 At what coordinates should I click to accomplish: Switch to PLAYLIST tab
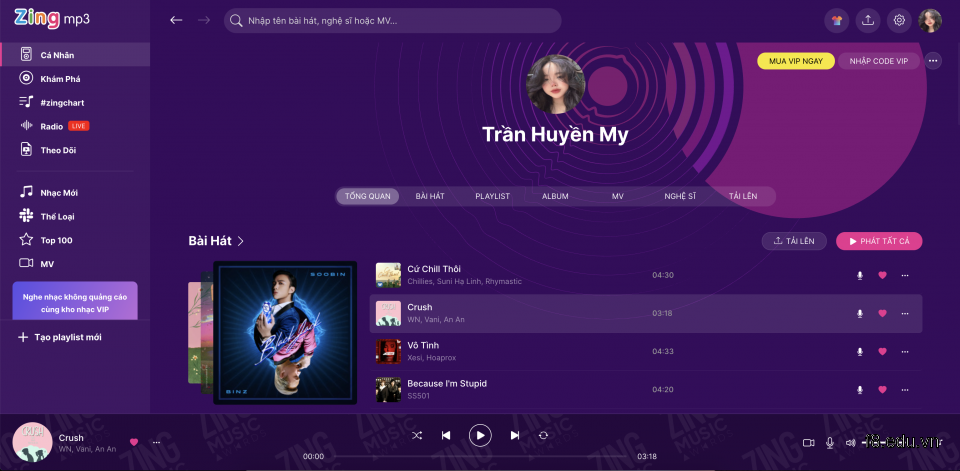pos(492,197)
